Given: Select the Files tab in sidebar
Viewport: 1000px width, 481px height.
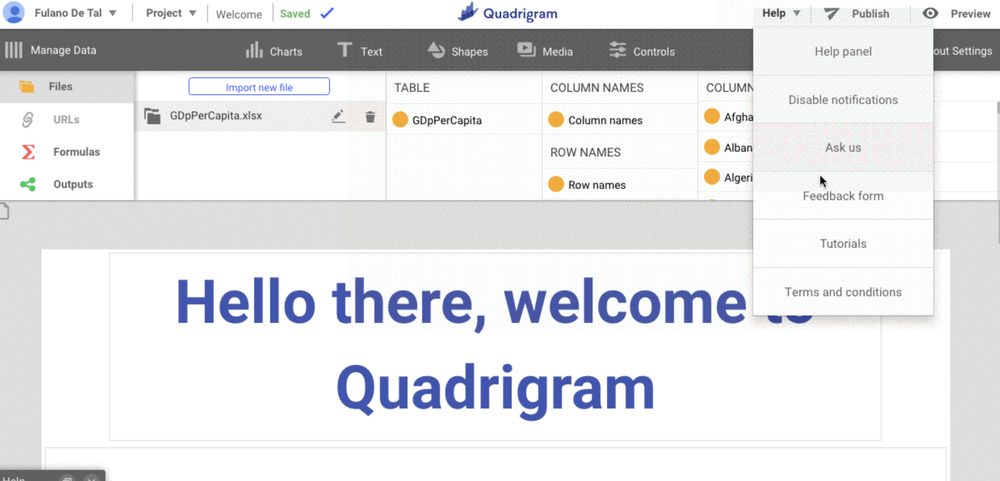Looking at the screenshot, I should point(67,87).
